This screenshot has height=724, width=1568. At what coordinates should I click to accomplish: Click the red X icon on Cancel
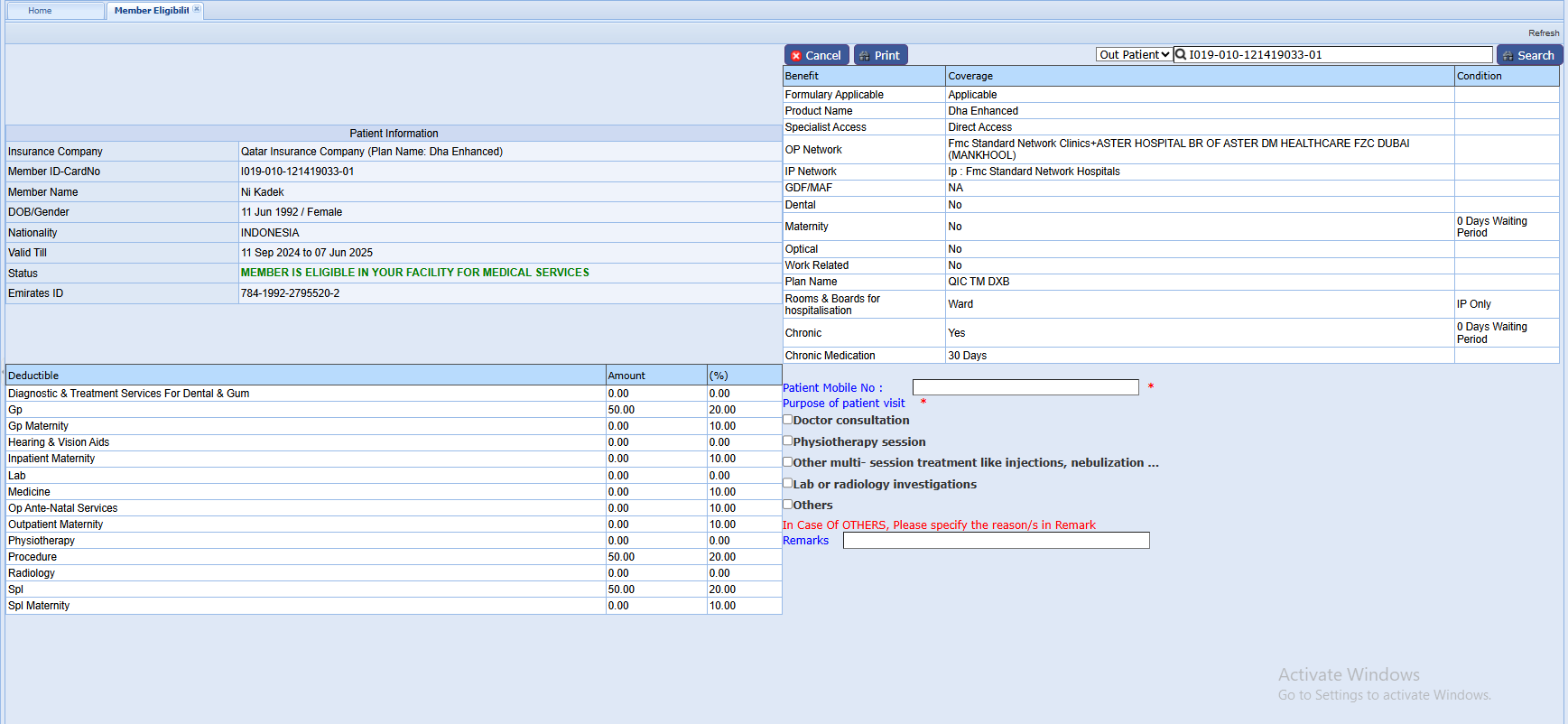795,56
